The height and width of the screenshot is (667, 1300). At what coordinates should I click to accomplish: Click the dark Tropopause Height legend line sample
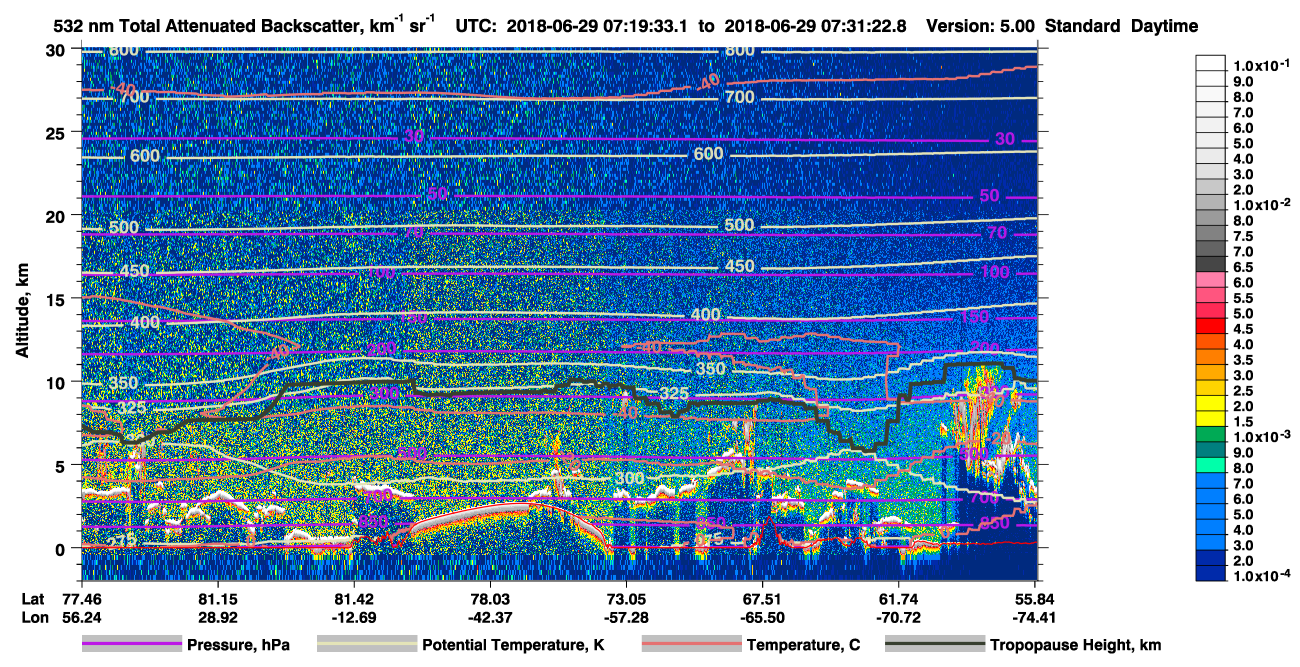coord(936,645)
